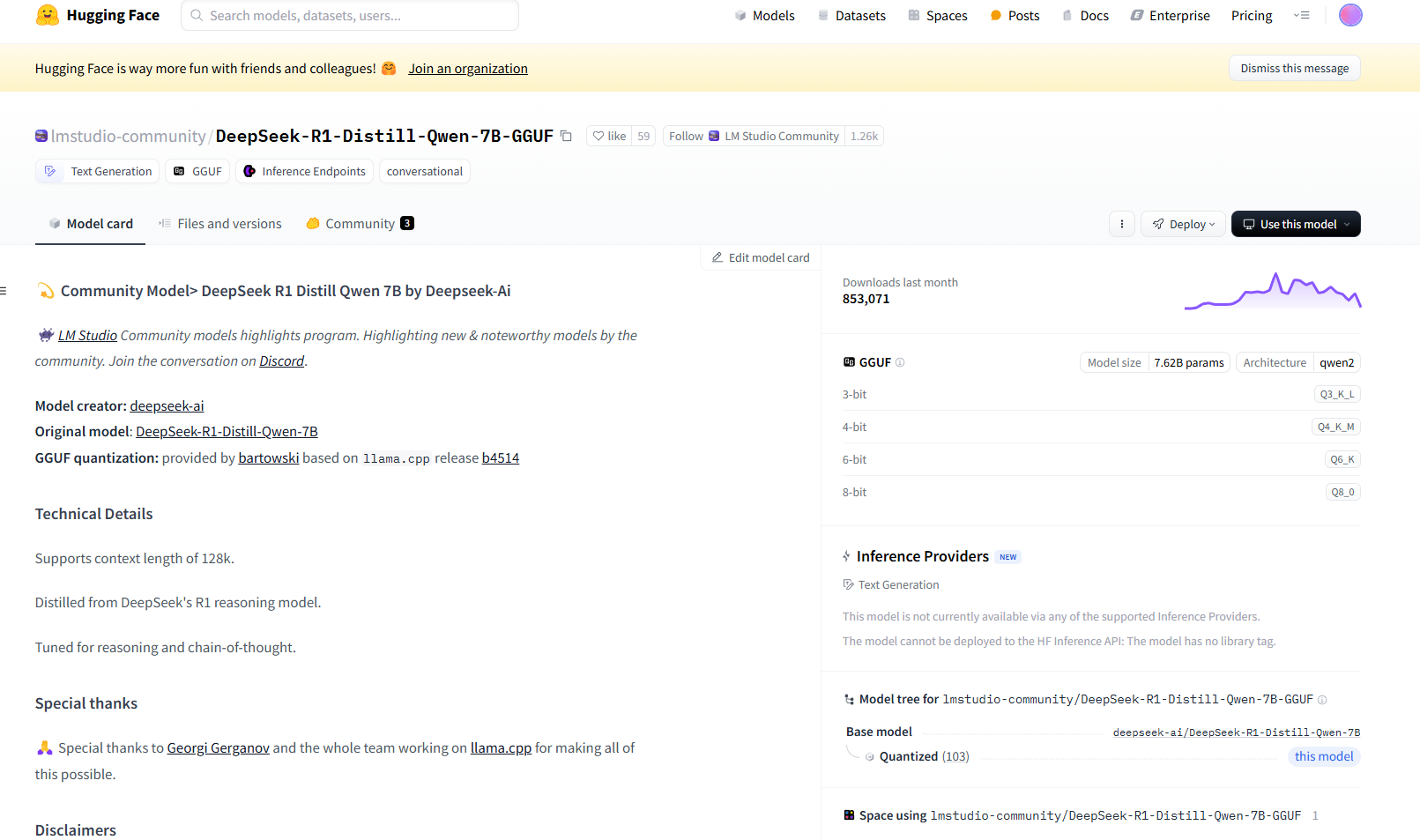Expand the extra navigation menu icon
The width and height of the screenshot is (1420, 840).
pos(1302,15)
